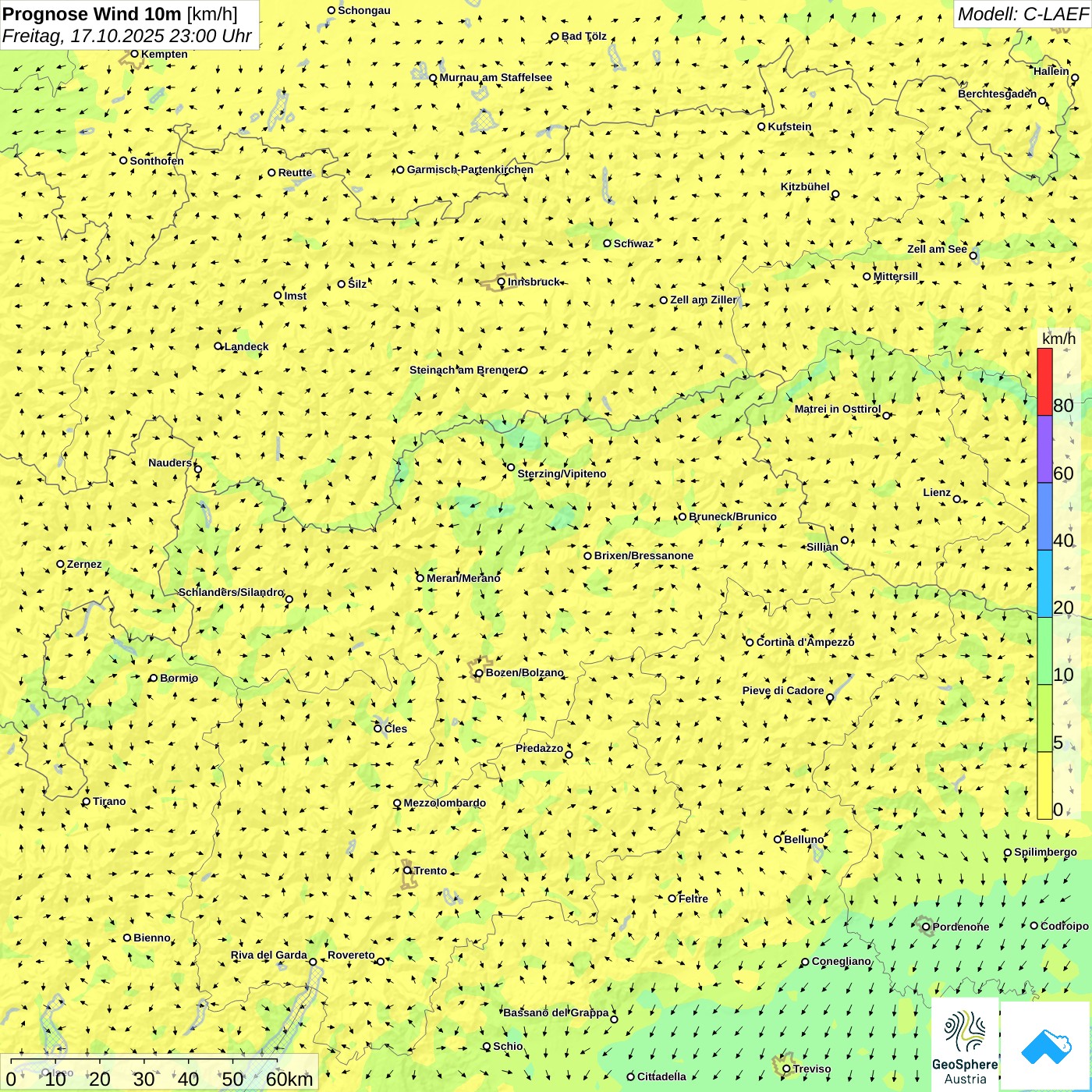
Task: Click the 'Modell: C-LAEF' label
Action: [x=1023, y=14]
